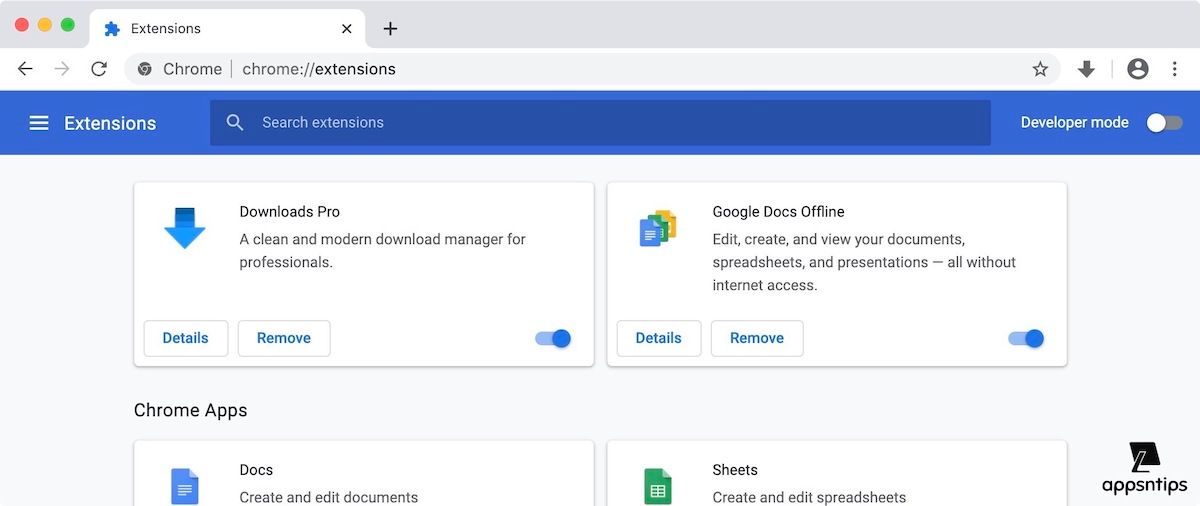Bookmark this page with the star icon
This screenshot has height=506, width=1200.
point(1040,69)
